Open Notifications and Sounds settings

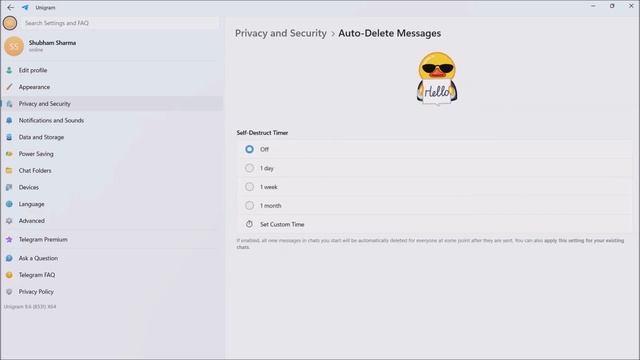112,120
